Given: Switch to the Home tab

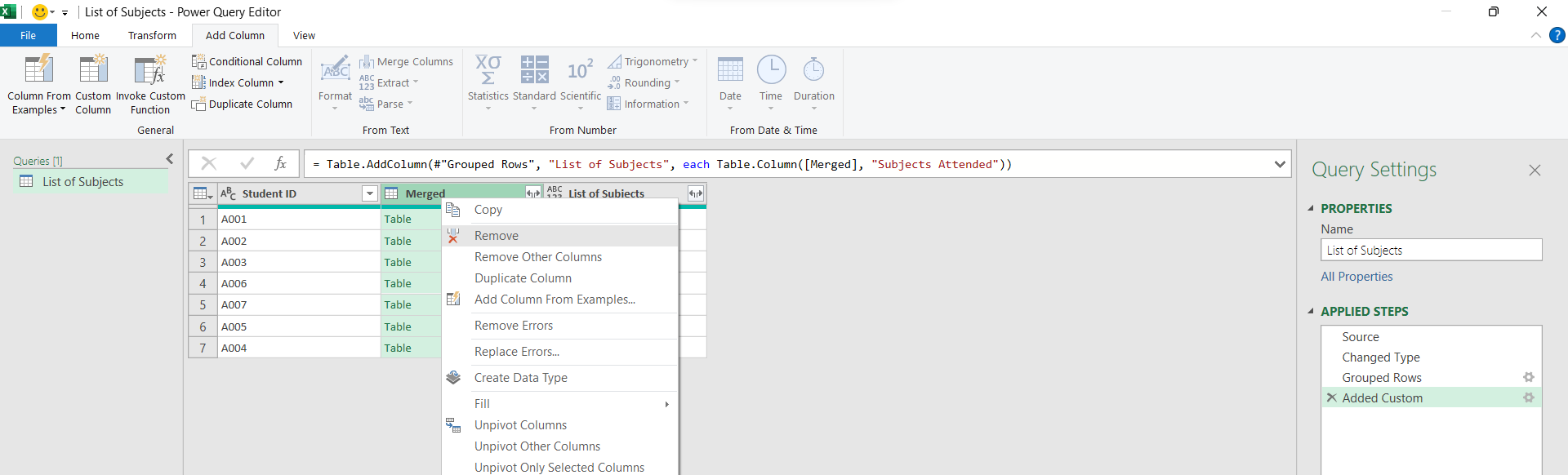Looking at the screenshot, I should point(85,35).
